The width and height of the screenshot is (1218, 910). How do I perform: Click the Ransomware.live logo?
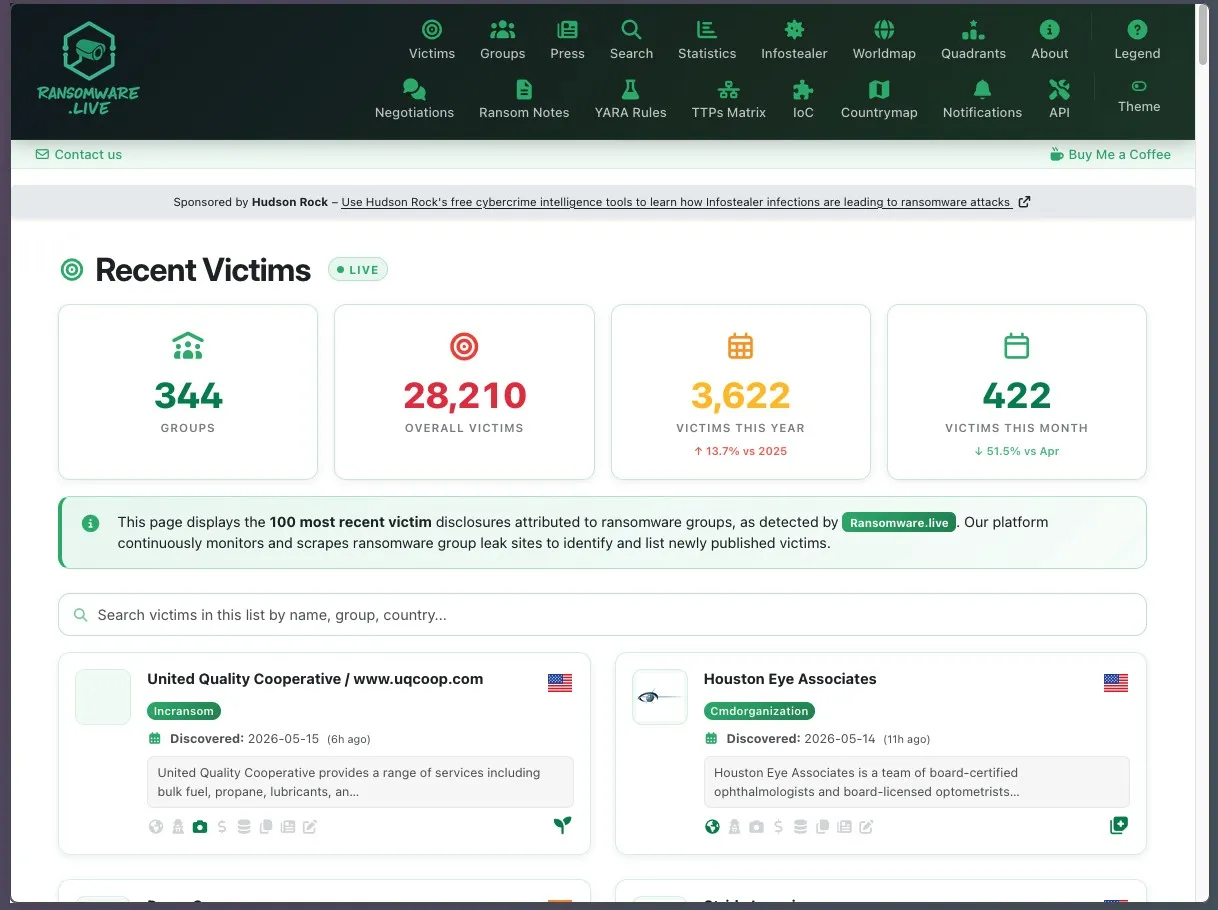(88, 70)
